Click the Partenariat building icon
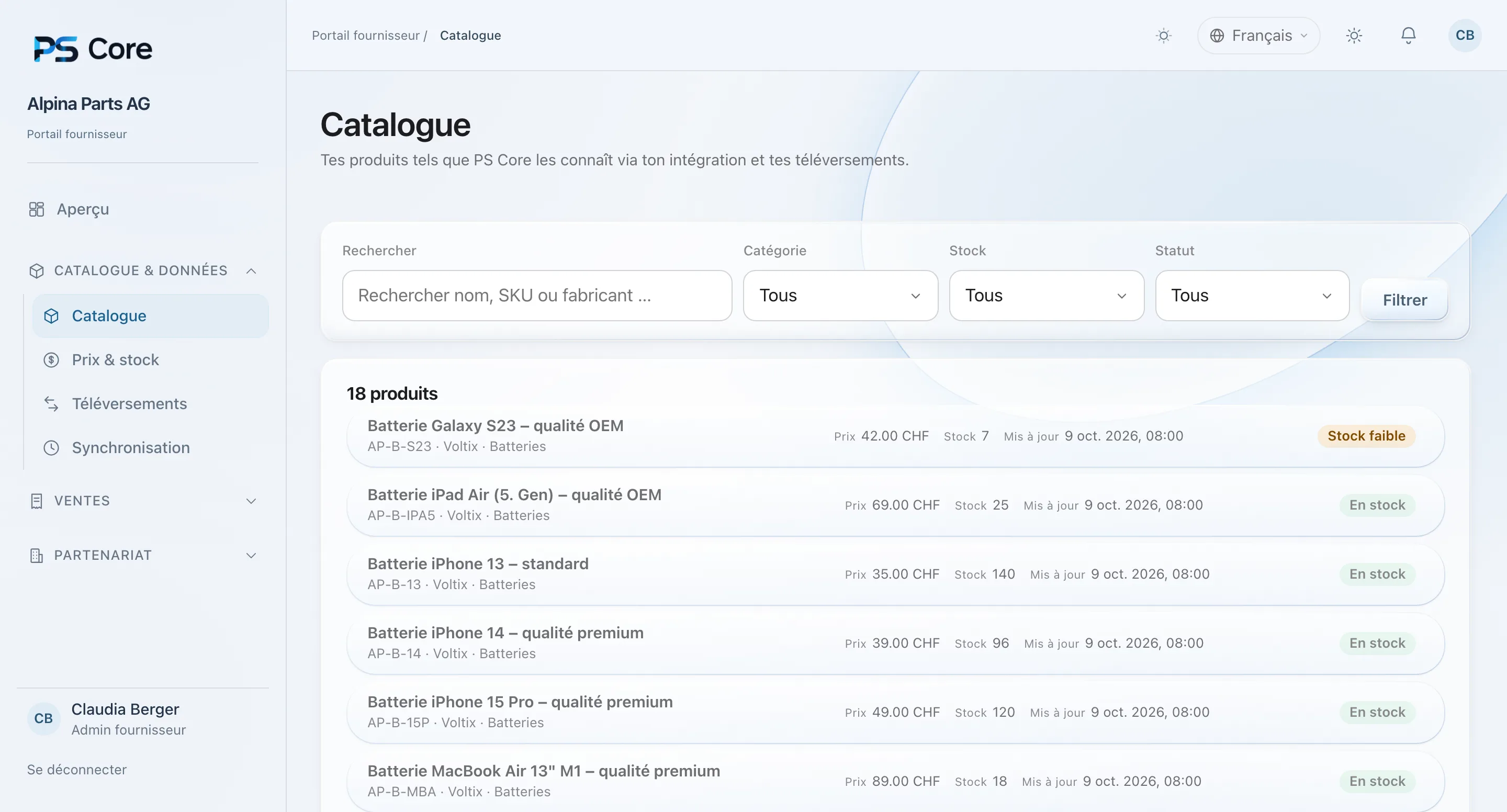This screenshot has height=812, width=1507. click(x=36, y=555)
